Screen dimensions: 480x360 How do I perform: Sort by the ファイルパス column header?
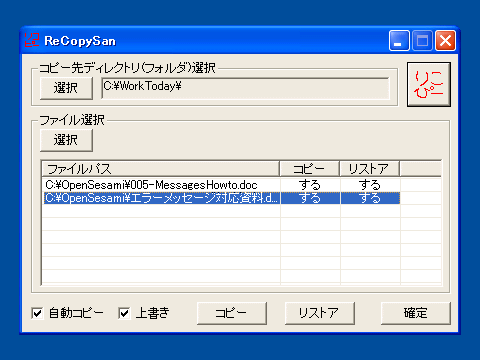tap(161, 169)
